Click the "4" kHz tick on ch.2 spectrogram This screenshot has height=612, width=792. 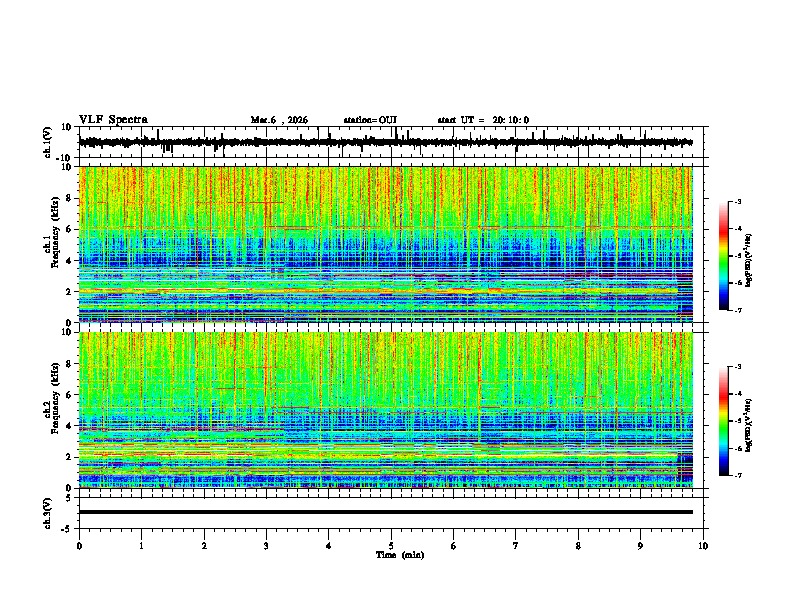[x=69, y=426]
